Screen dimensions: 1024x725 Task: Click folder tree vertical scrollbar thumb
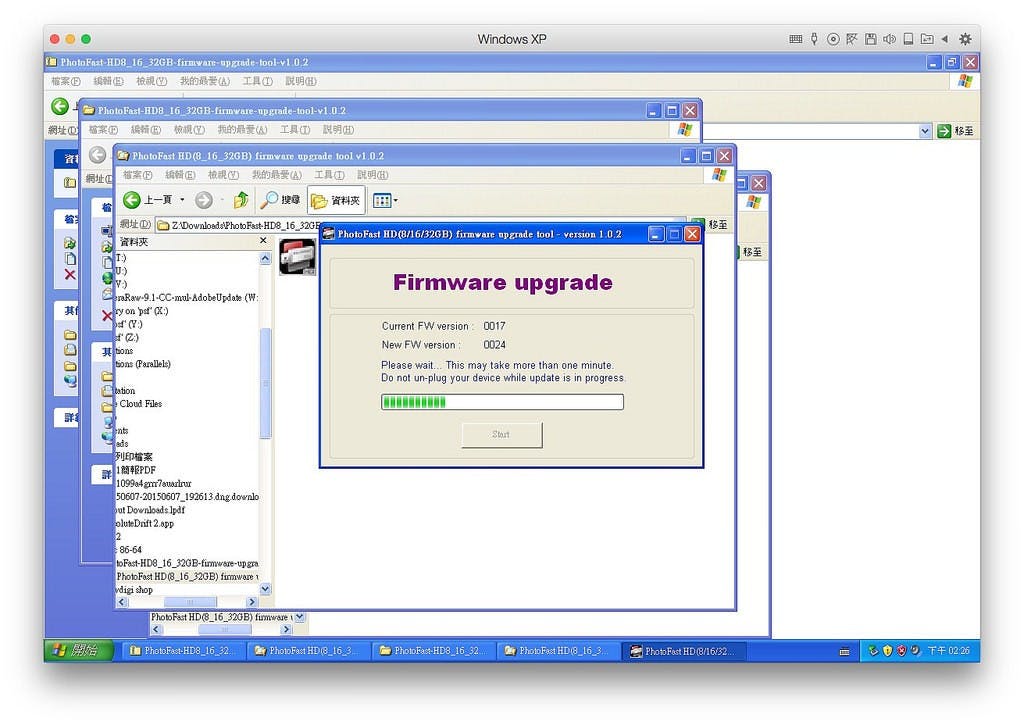click(265, 383)
